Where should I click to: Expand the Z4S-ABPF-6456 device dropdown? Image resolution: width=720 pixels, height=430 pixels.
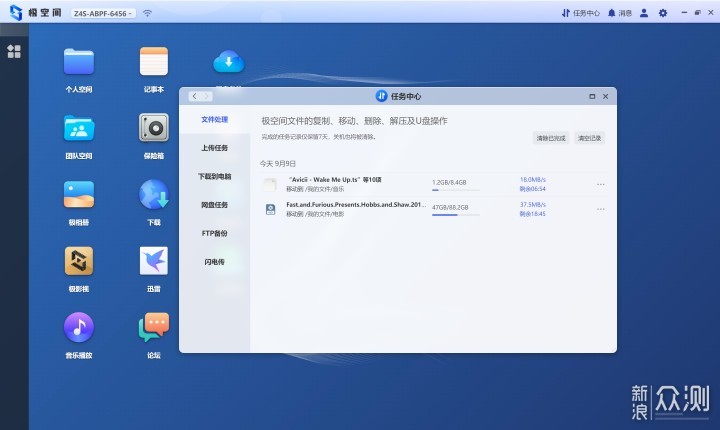pyautogui.click(x=103, y=13)
